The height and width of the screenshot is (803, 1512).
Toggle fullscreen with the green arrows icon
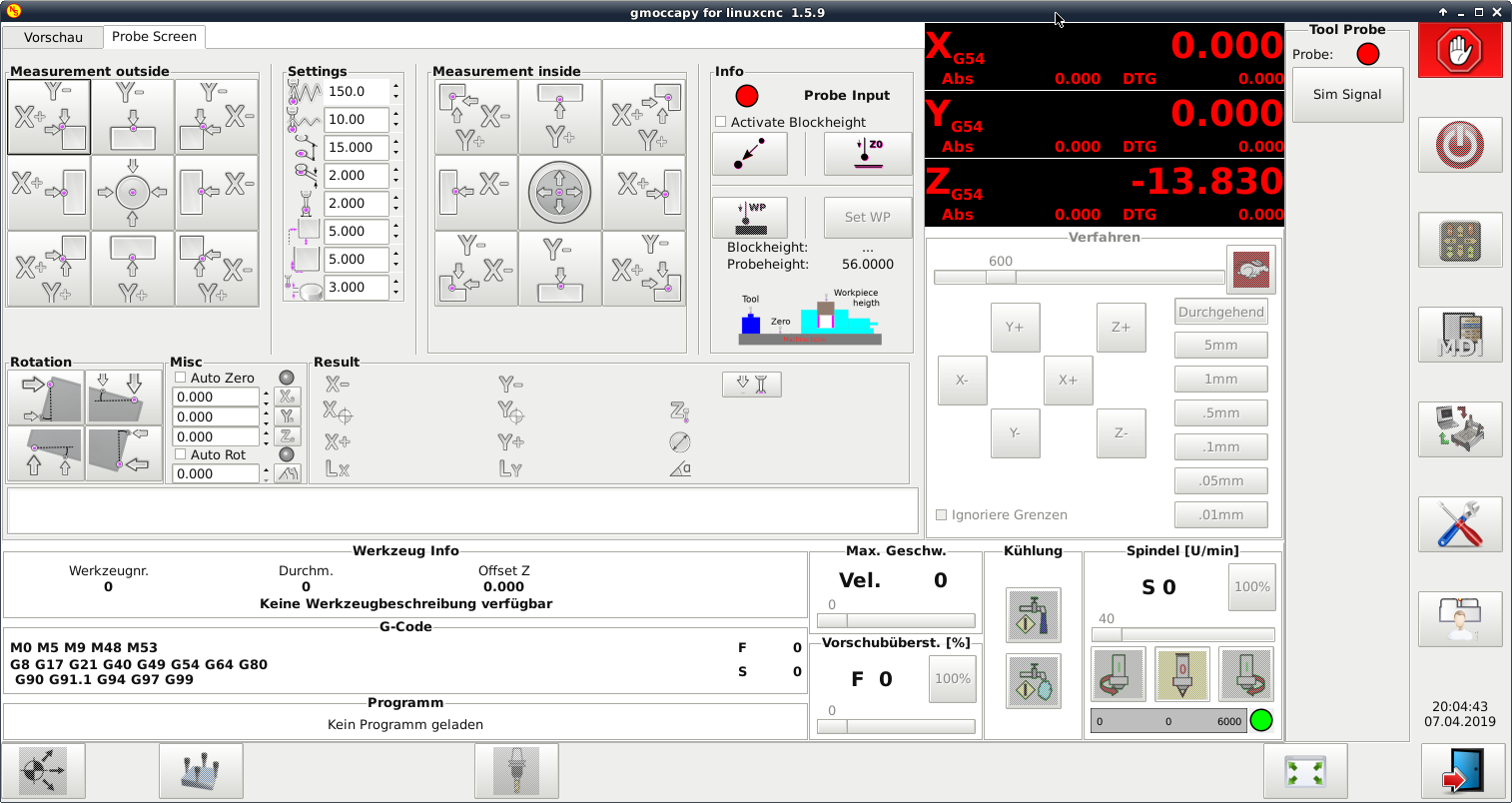coord(1304,771)
